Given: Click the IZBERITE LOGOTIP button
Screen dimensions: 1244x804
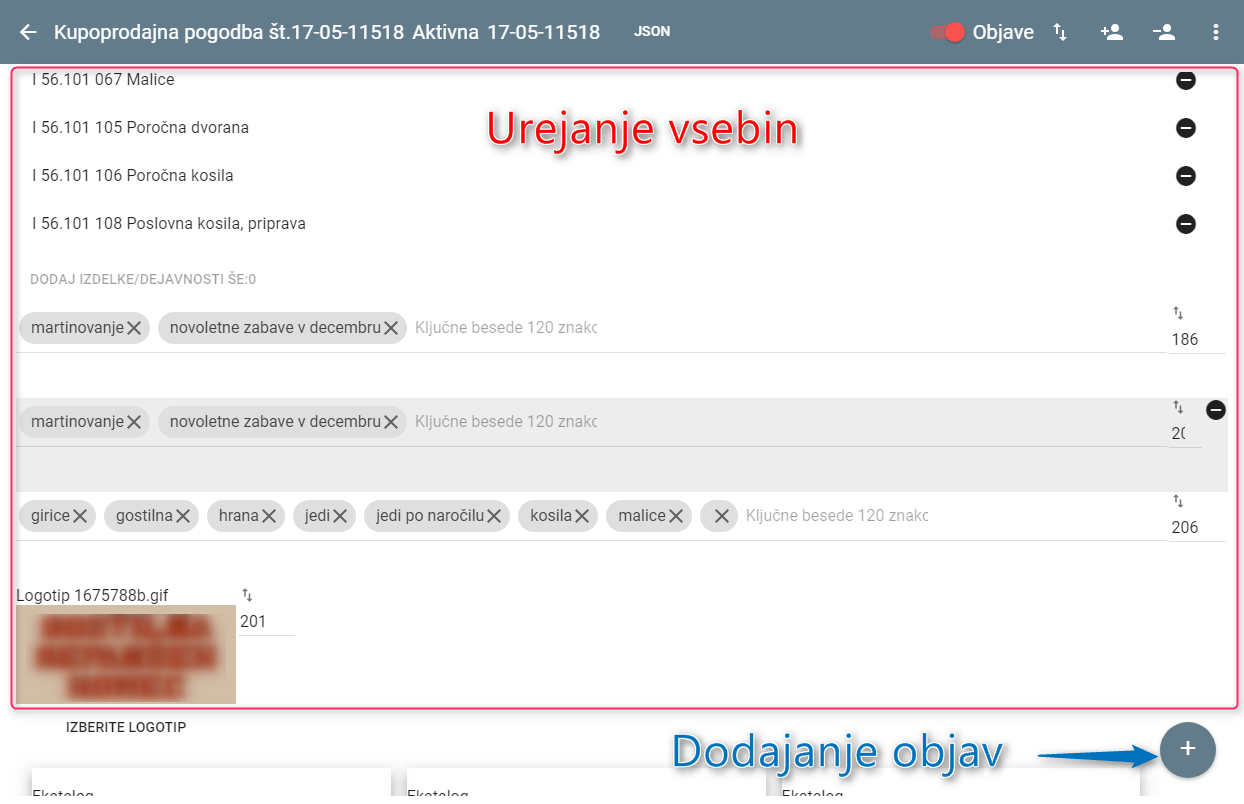Looking at the screenshot, I should (x=126, y=727).
